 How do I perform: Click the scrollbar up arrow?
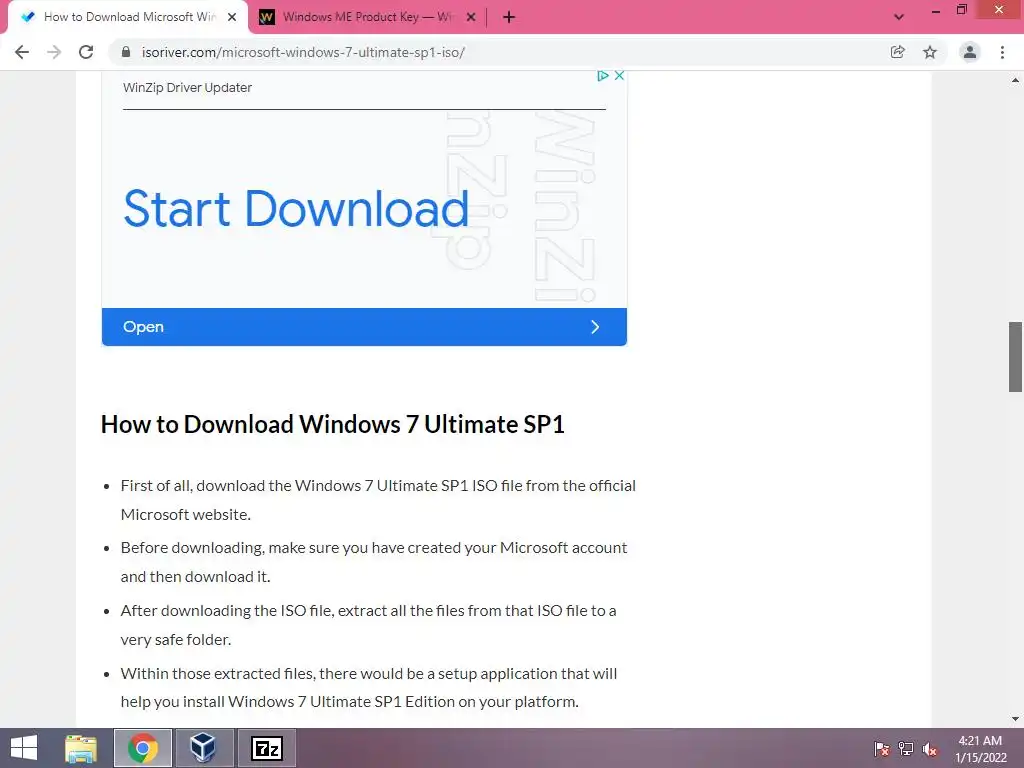1016,80
